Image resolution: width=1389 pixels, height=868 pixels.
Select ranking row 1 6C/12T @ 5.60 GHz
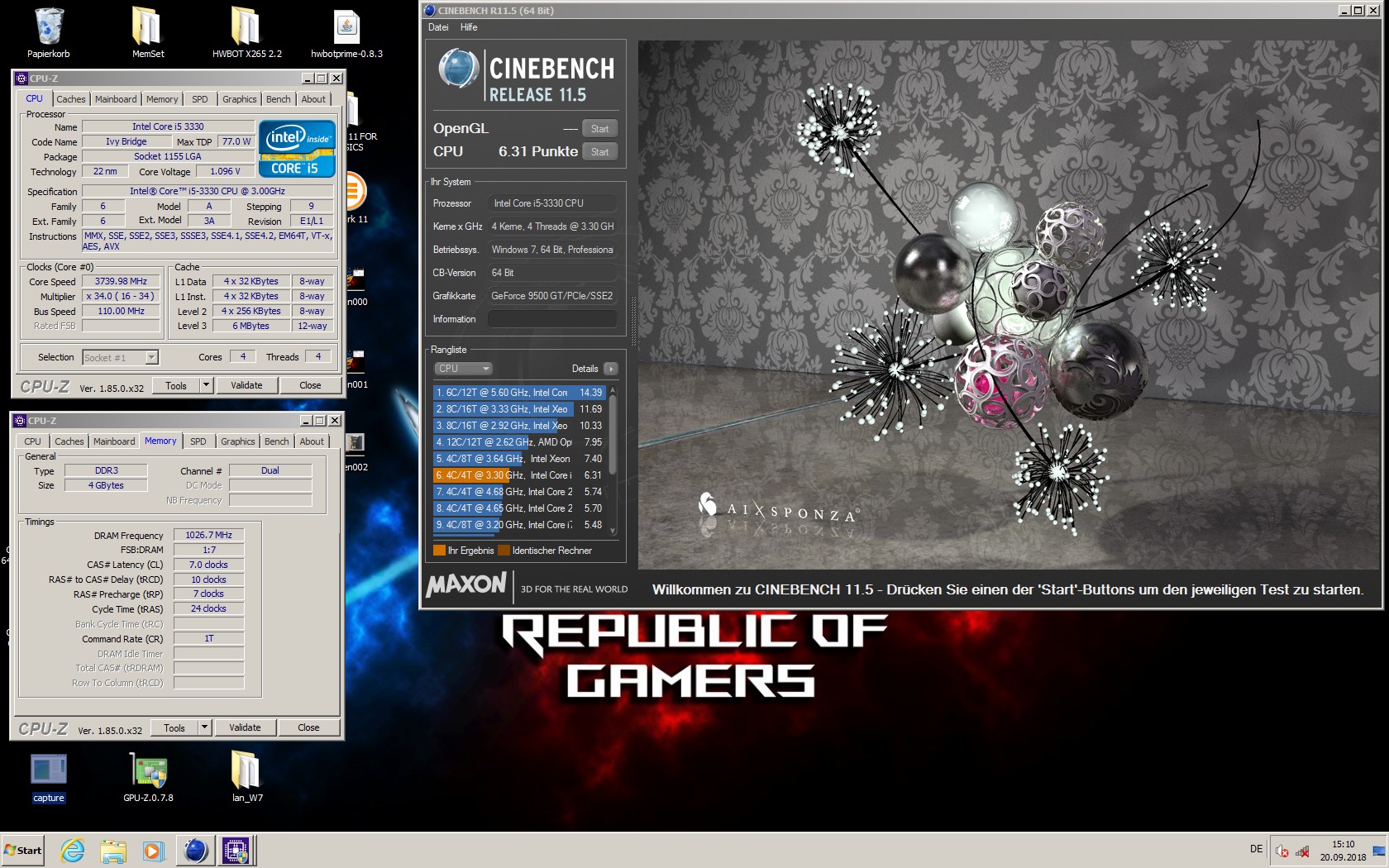point(519,393)
